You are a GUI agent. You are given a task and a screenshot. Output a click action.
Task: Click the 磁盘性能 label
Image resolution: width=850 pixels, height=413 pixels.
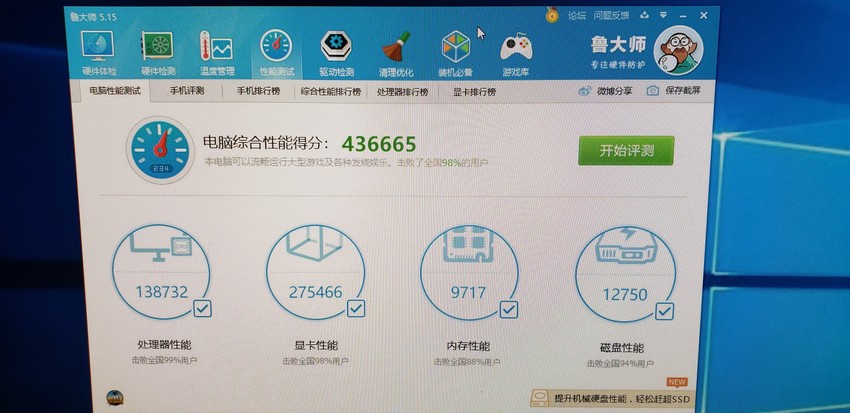(622, 348)
